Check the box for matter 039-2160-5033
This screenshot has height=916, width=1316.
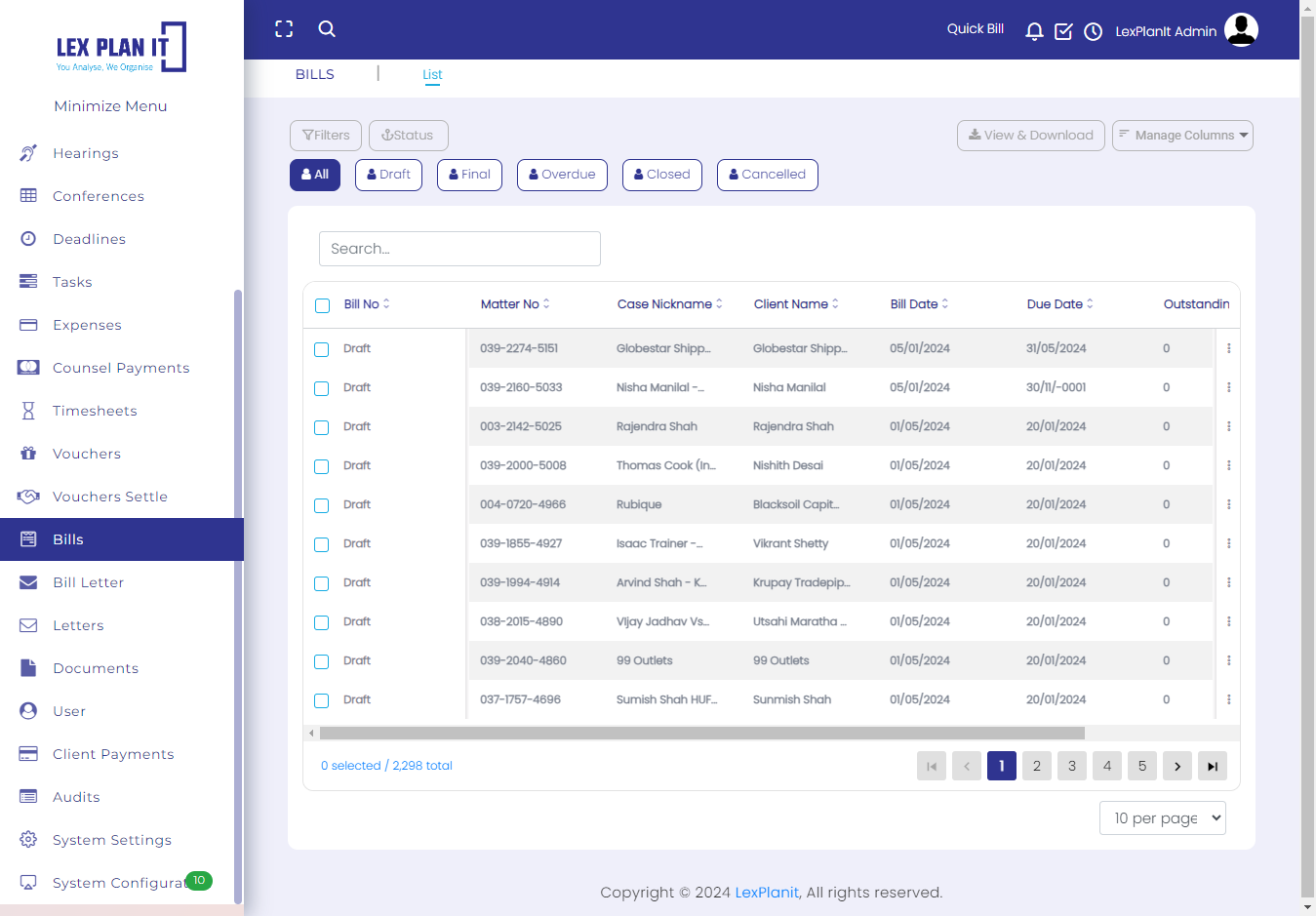[x=322, y=388]
